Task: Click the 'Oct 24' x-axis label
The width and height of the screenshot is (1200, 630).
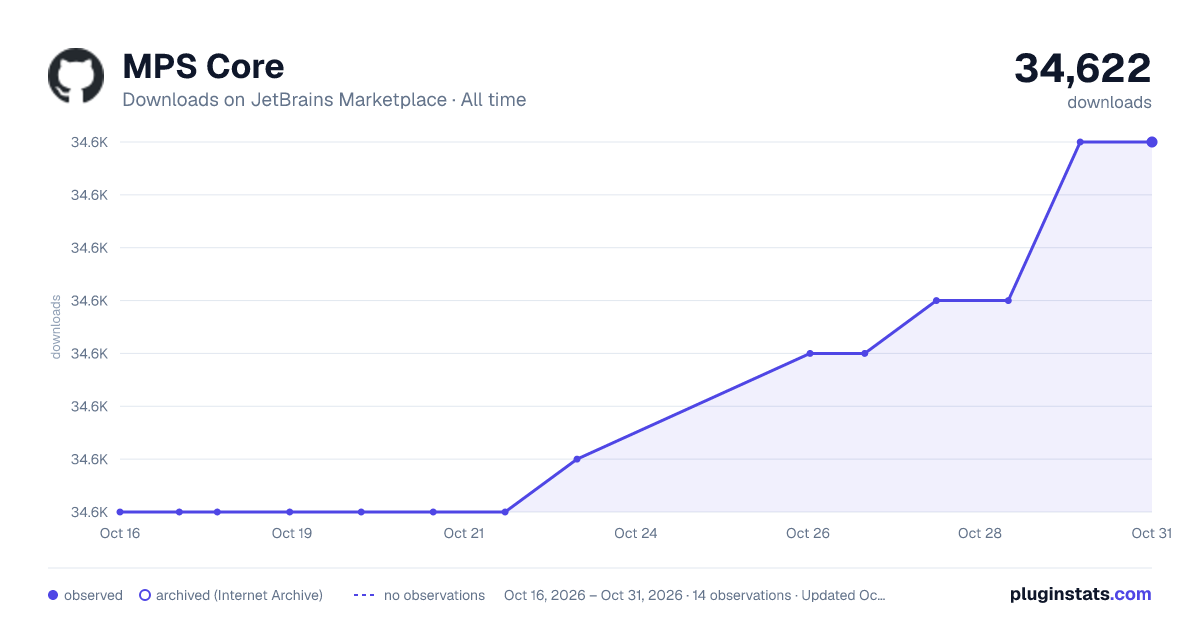Action: pyautogui.click(x=636, y=533)
